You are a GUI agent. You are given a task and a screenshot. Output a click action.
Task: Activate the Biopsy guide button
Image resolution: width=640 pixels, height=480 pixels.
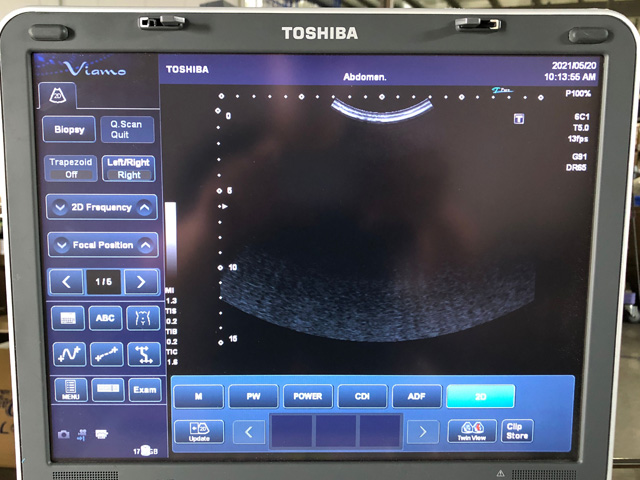[69, 130]
